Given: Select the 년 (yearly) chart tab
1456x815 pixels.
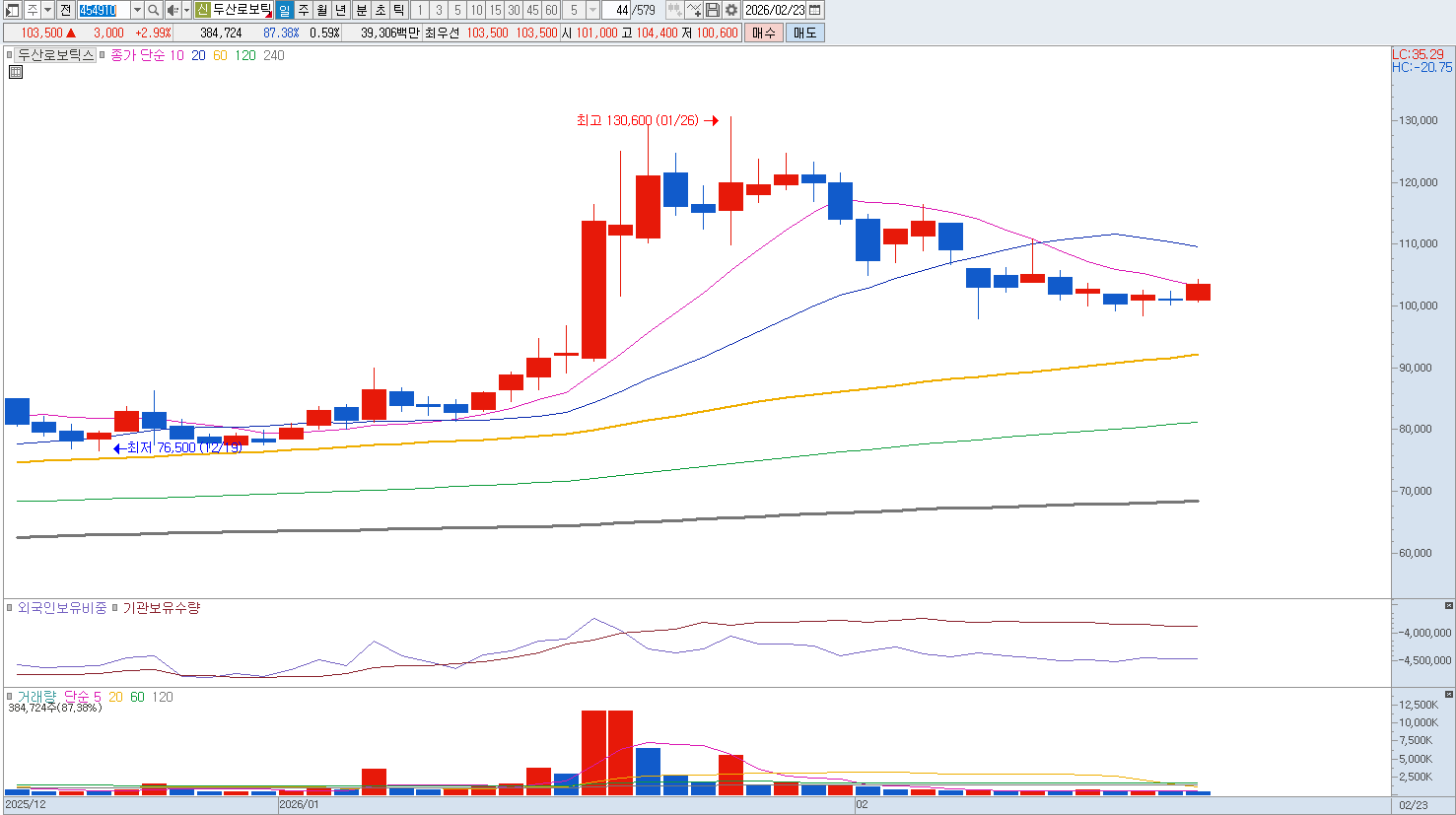Looking at the screenshot, I should [x=341, y=10].
